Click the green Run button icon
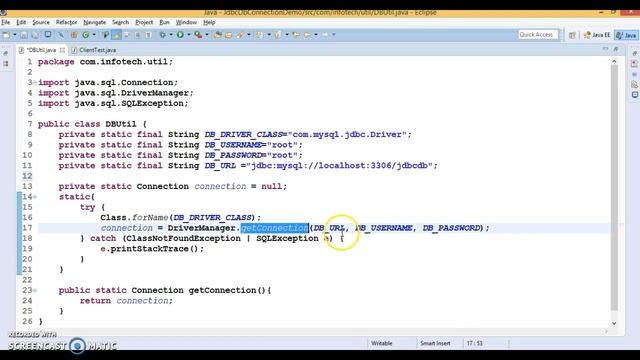The height and width of the screenshot is (360, 640). tap(180, 35)
